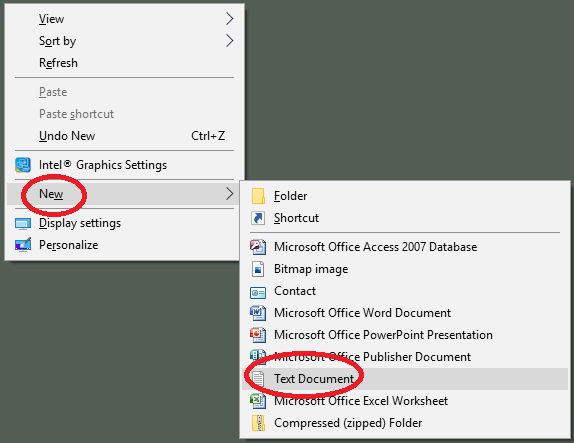Click the Word Document icon
The height and width of the screenshot is (443, 574).
[258, 313]
